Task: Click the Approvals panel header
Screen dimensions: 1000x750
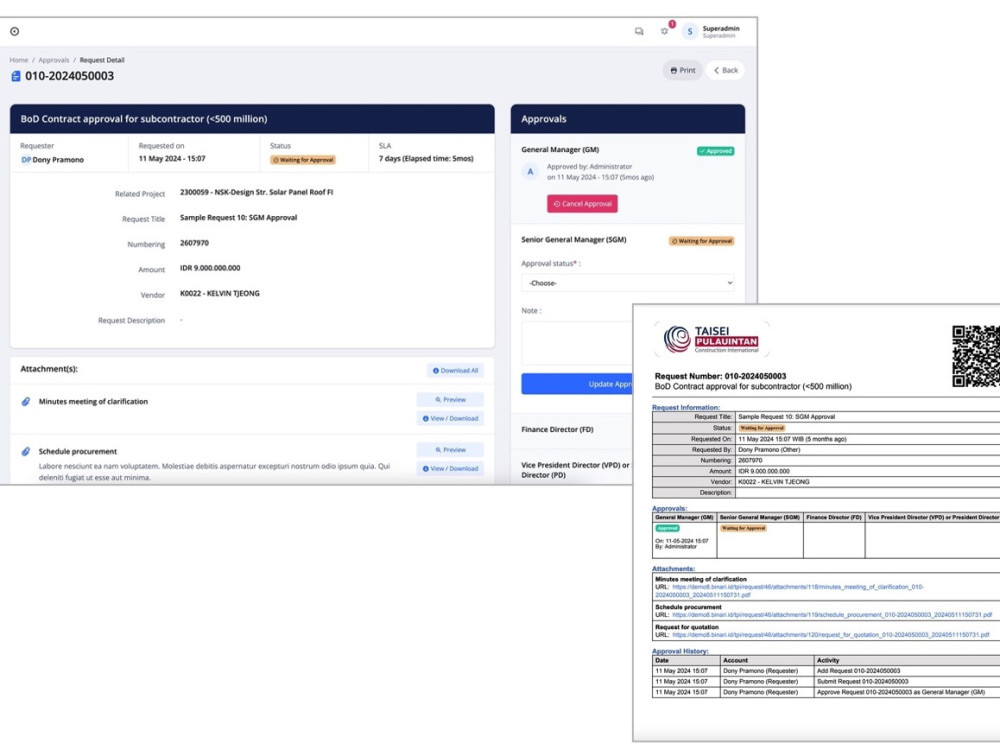Action: [x=628, y=119]
